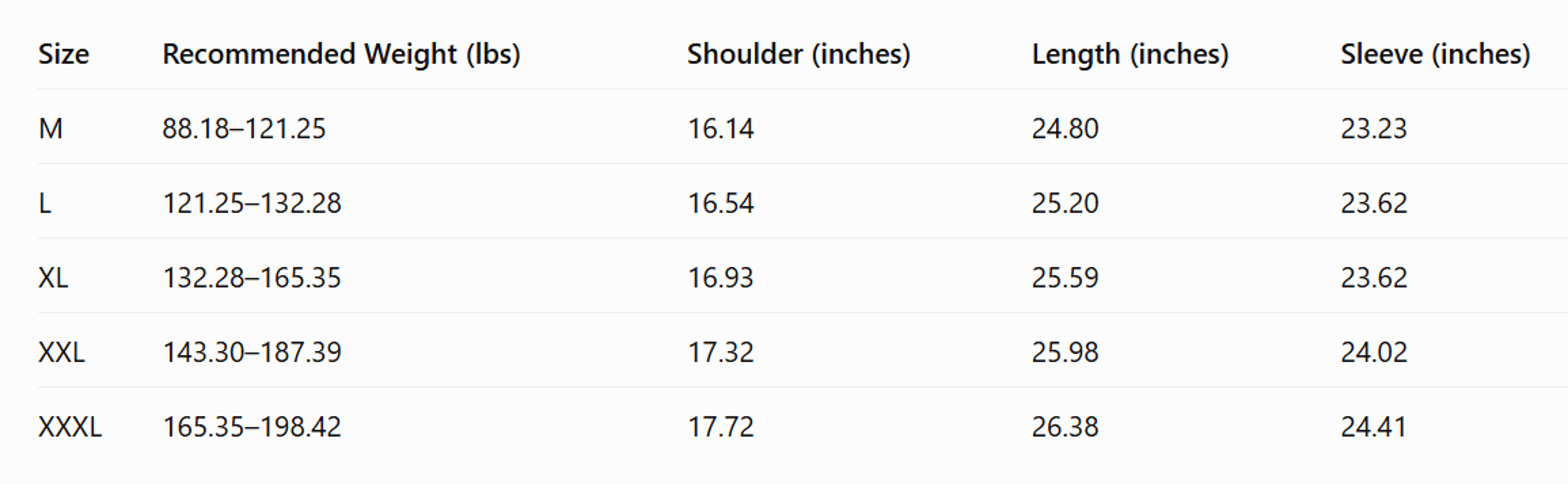Image resolution: width=1568 pixels, height=484 pixels.
Task: Select the Length (inches) column header
Action: pos(1130,54)
